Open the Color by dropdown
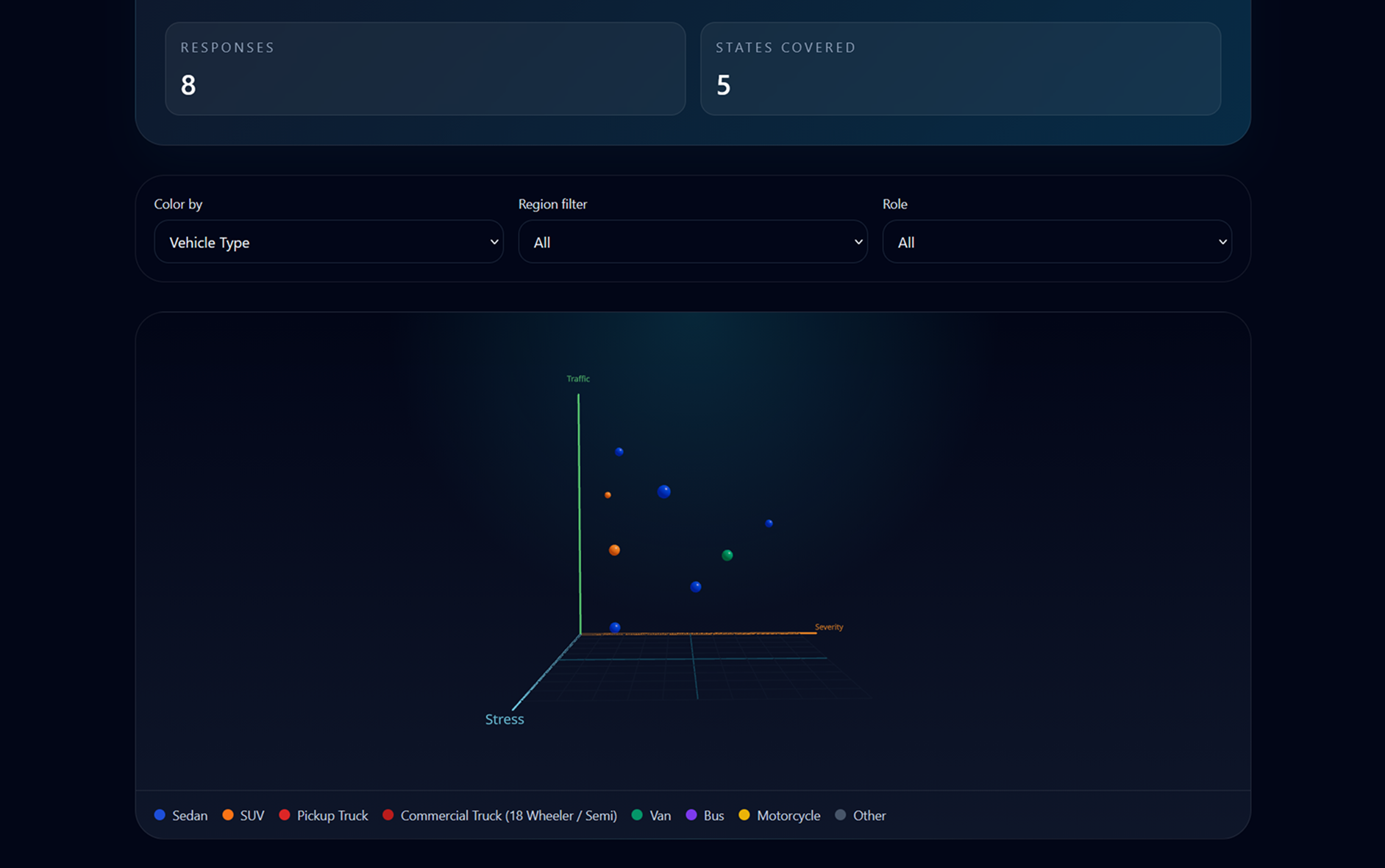 tap(328, 241)
